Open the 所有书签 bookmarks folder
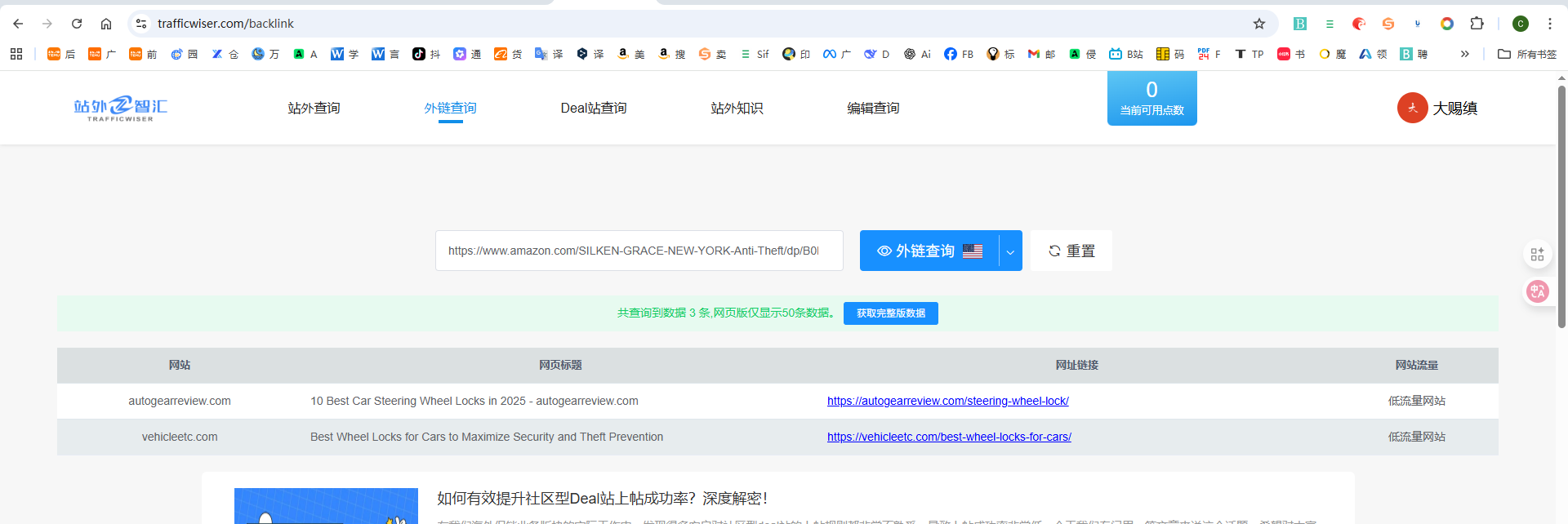Screen dimensions: 1568x524 pyautogui.click(x=1527, y=54)
